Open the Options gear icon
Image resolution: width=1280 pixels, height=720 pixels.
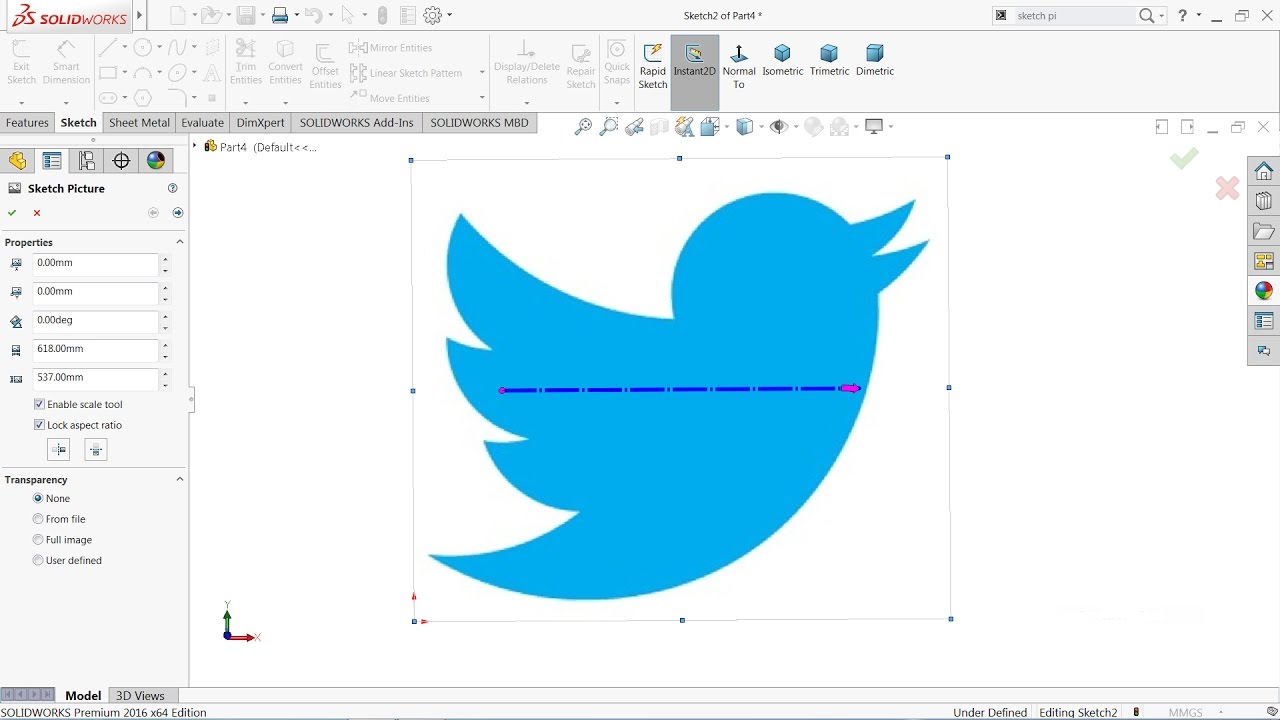click(432, 15)
